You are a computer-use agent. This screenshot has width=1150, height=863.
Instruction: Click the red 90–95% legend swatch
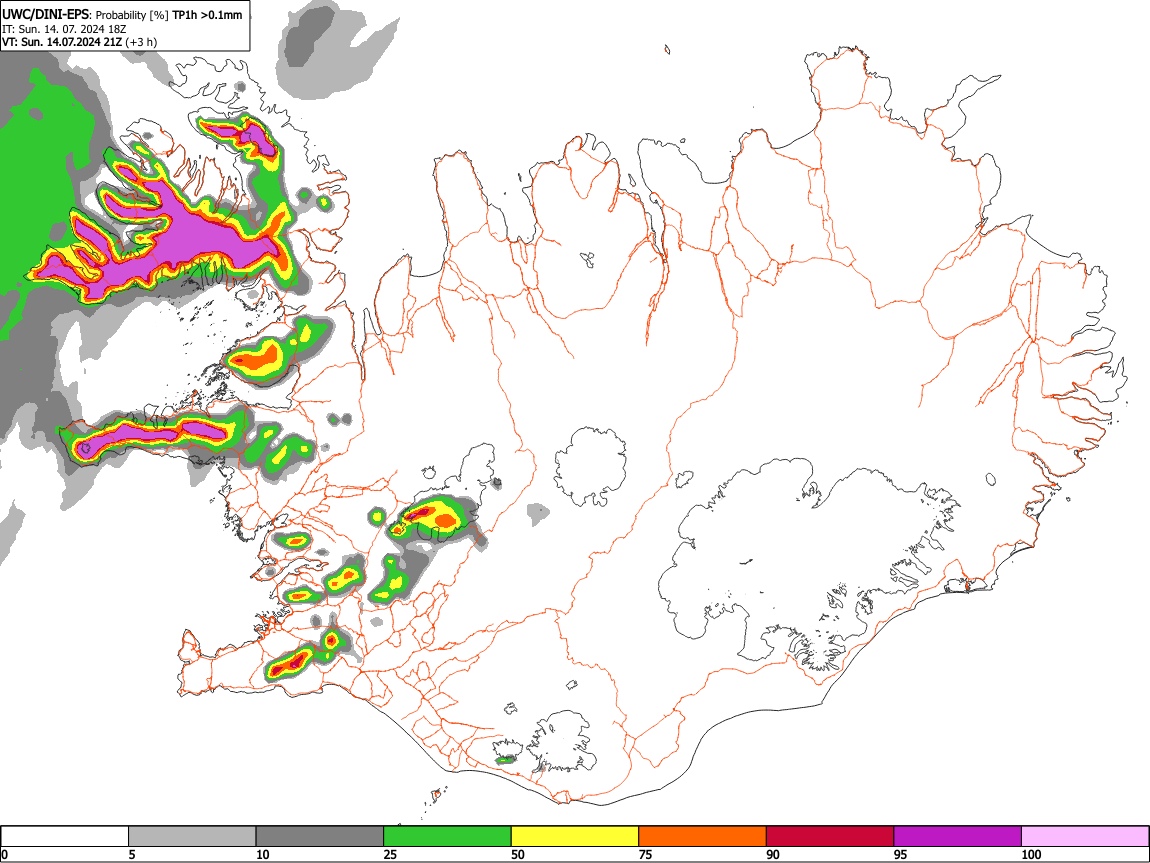pyautogui.click(x=830, y=837)
